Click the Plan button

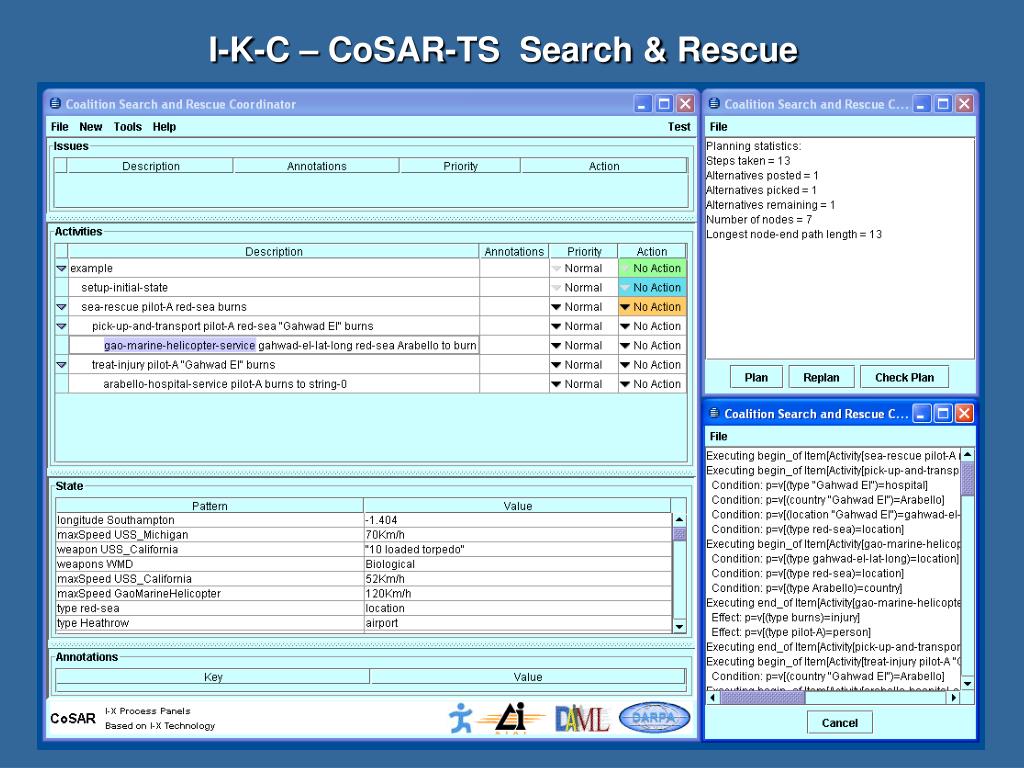click(756, 377)
